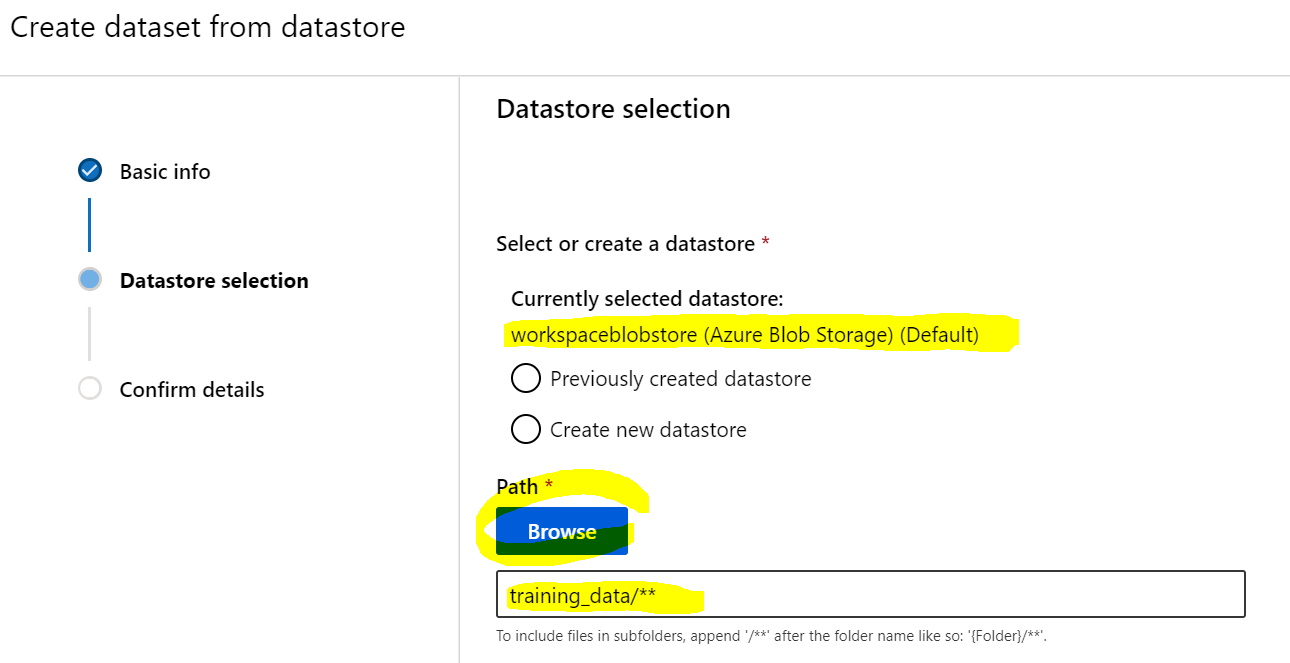Go back to the Basic info step
The height and width of the screenshot is (663, 1290).
(x=165, y=172)
